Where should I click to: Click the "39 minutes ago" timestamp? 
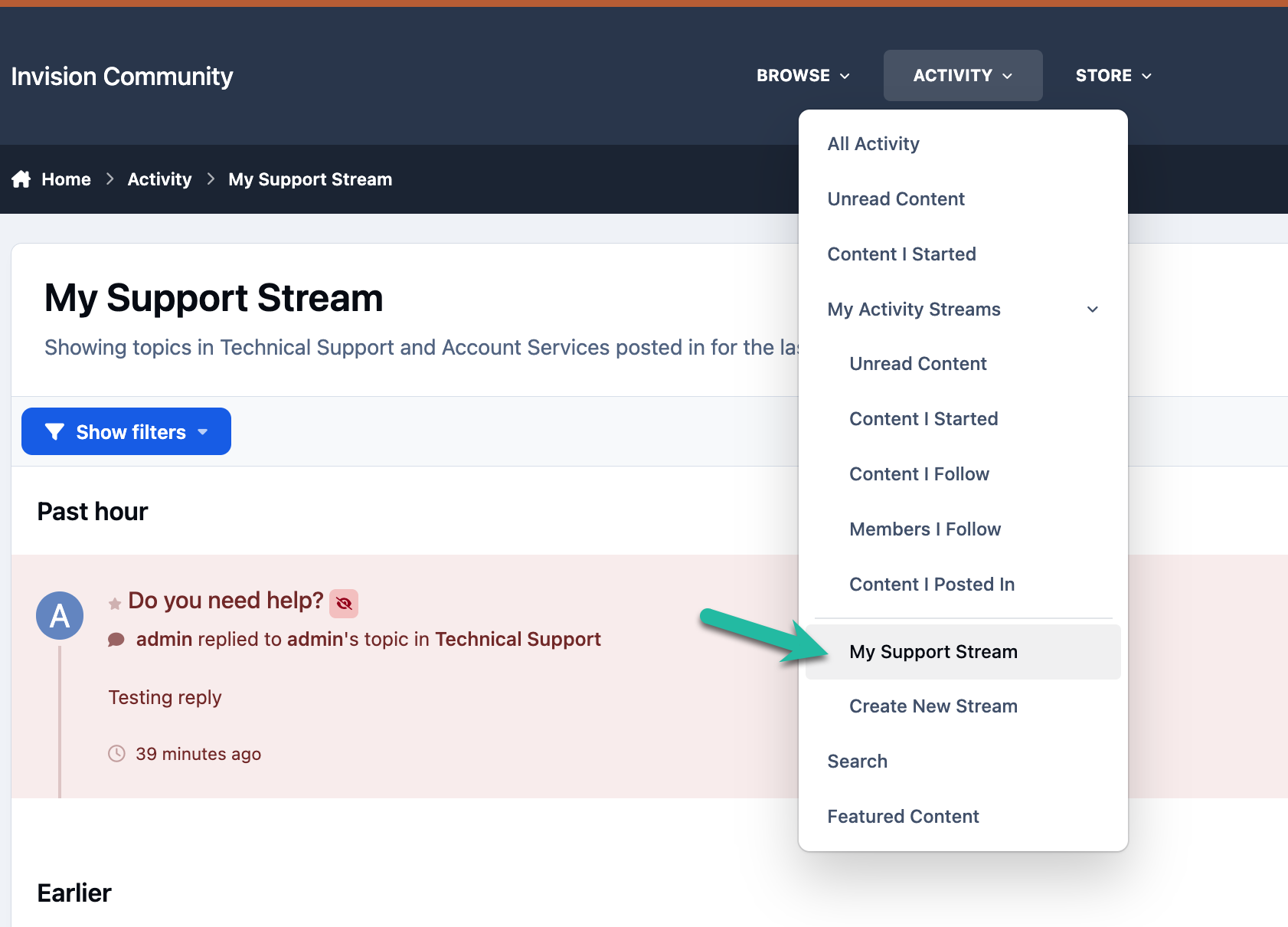click(x=198, y=754)
